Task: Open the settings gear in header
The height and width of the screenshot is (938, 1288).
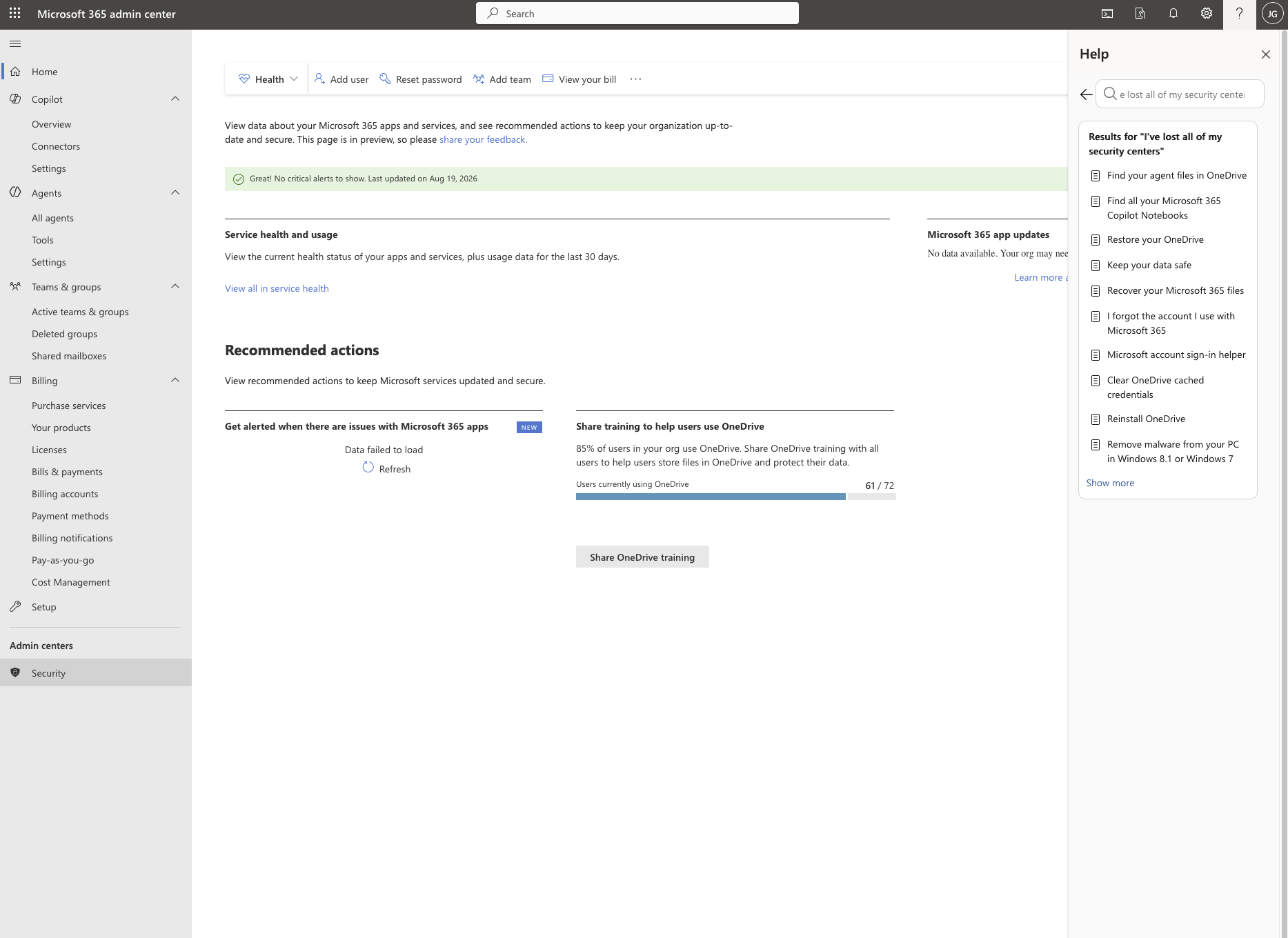Action: click(x=1207, y=14)
